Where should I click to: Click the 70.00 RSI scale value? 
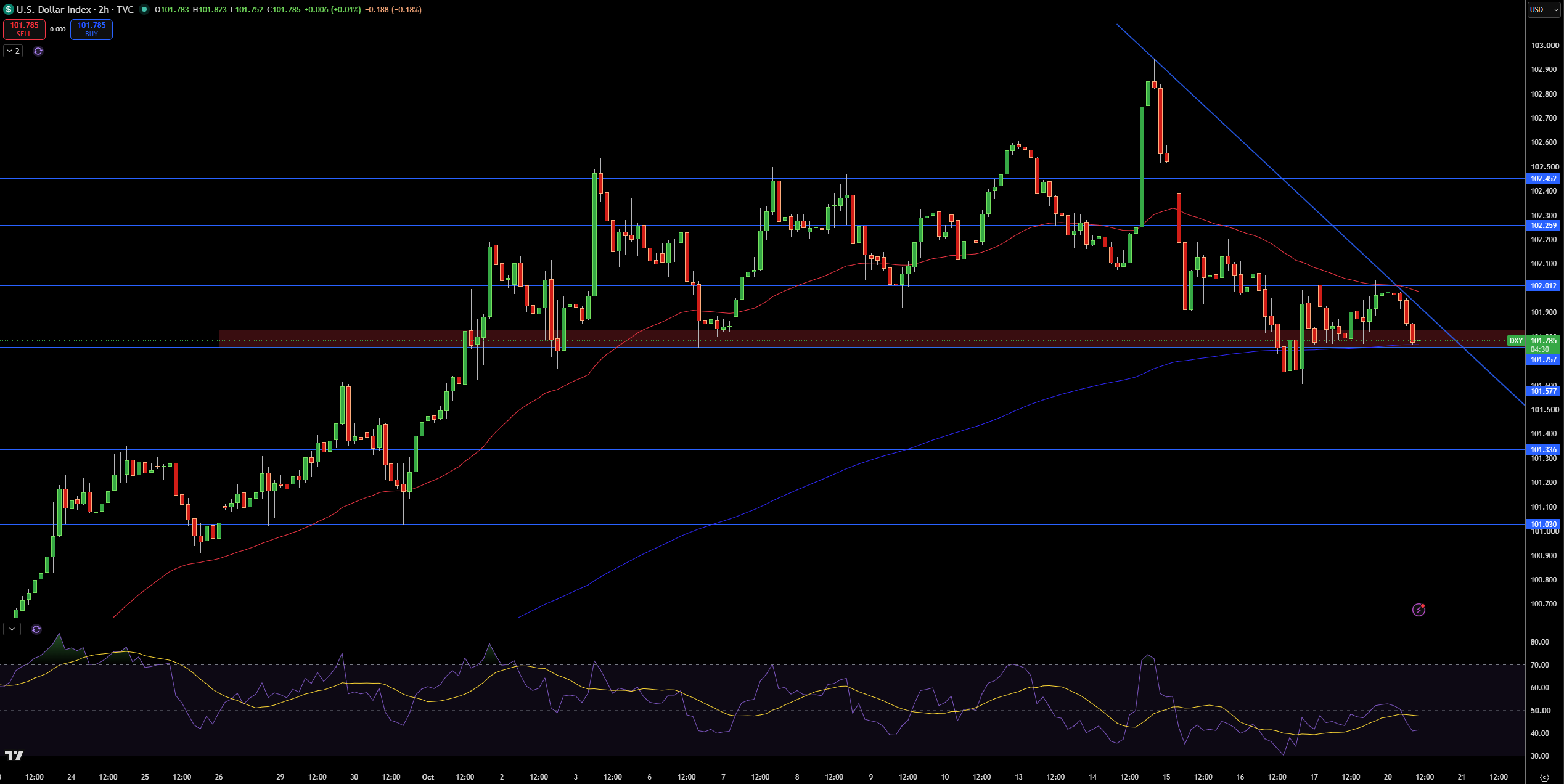1539,665
